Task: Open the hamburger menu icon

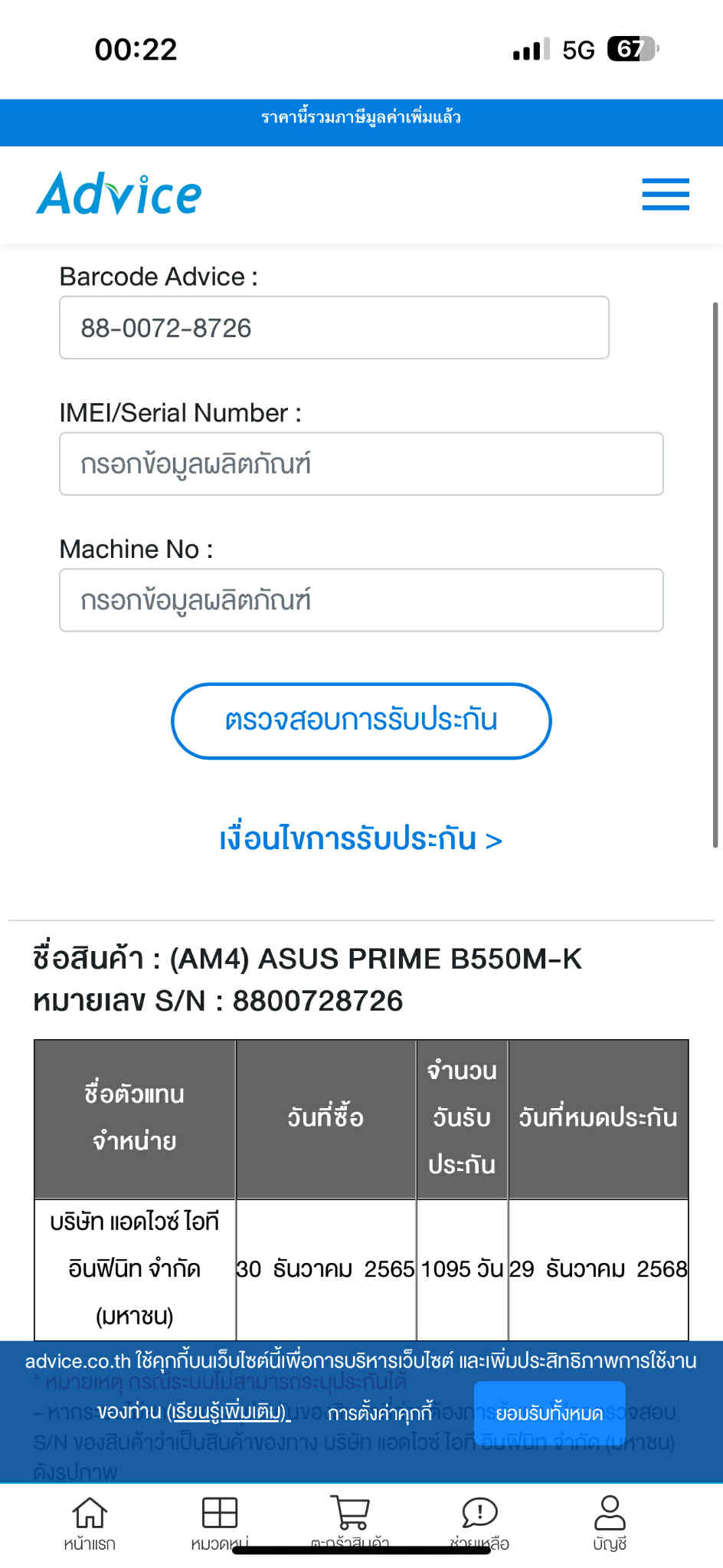Action: pos(666,194)
